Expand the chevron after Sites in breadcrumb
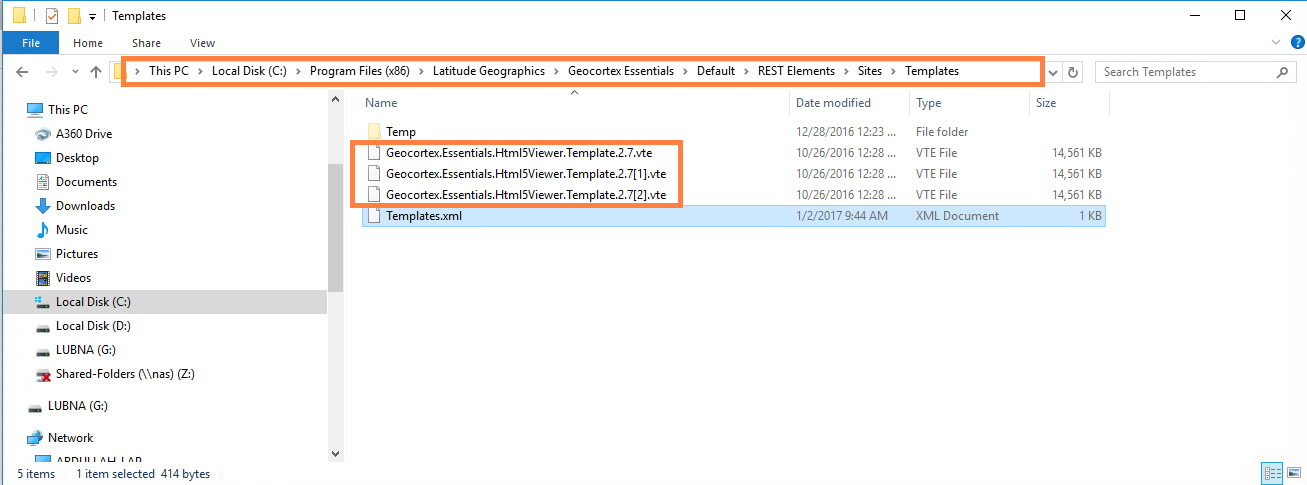1307x485 pixels. point(893,72)
